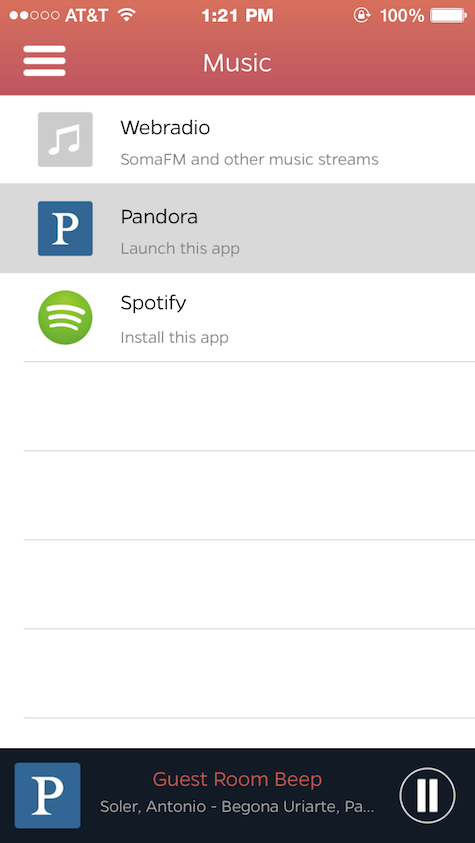Select the Spotify list entry

238,317
